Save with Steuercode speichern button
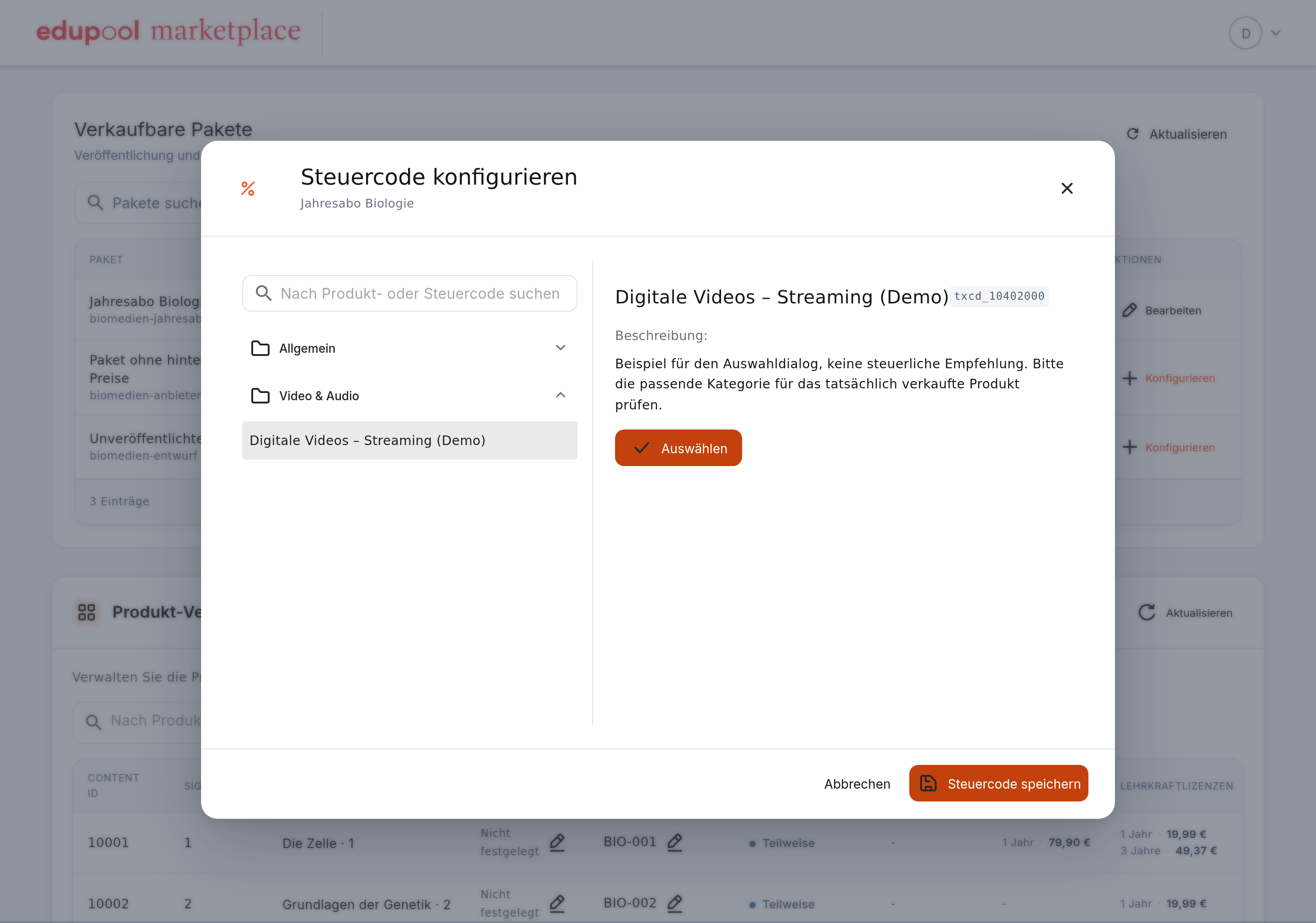The height and width of the screenshot is (923, 1316). pos(998,783)
